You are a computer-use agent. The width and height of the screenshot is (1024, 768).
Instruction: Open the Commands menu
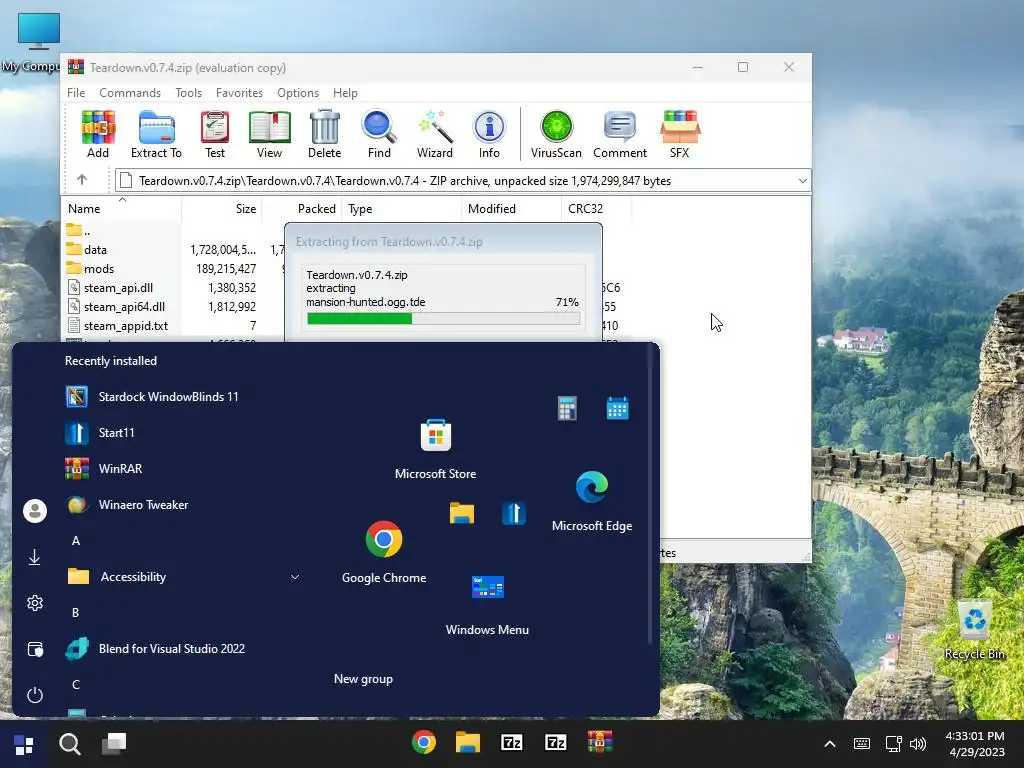coord(130,93)
